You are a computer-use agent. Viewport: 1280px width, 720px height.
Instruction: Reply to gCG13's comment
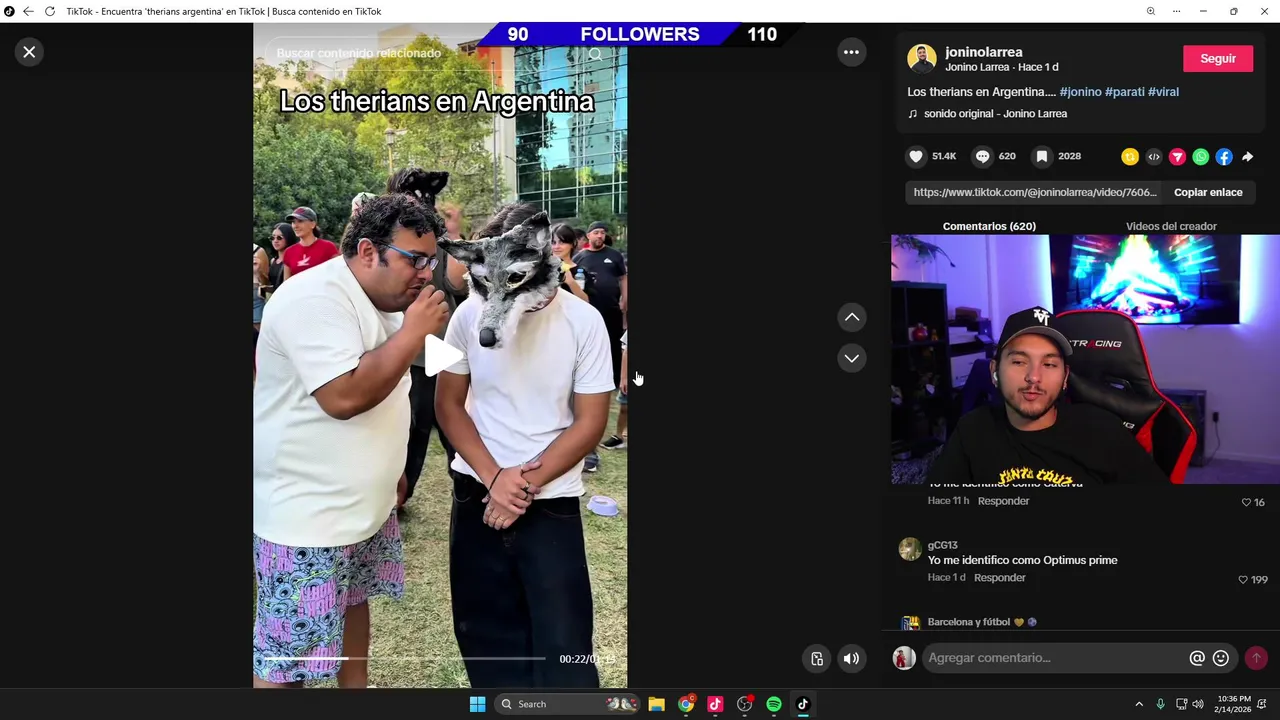pos(999,578)
